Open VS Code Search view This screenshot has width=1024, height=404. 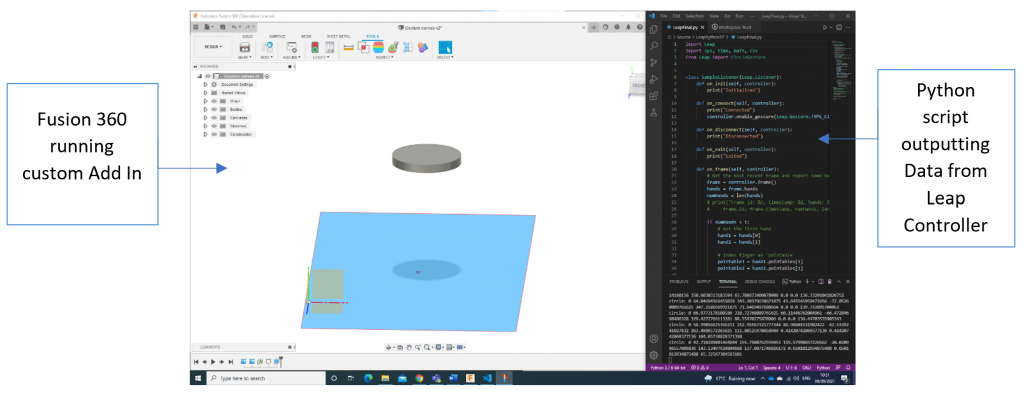point(654,46)
